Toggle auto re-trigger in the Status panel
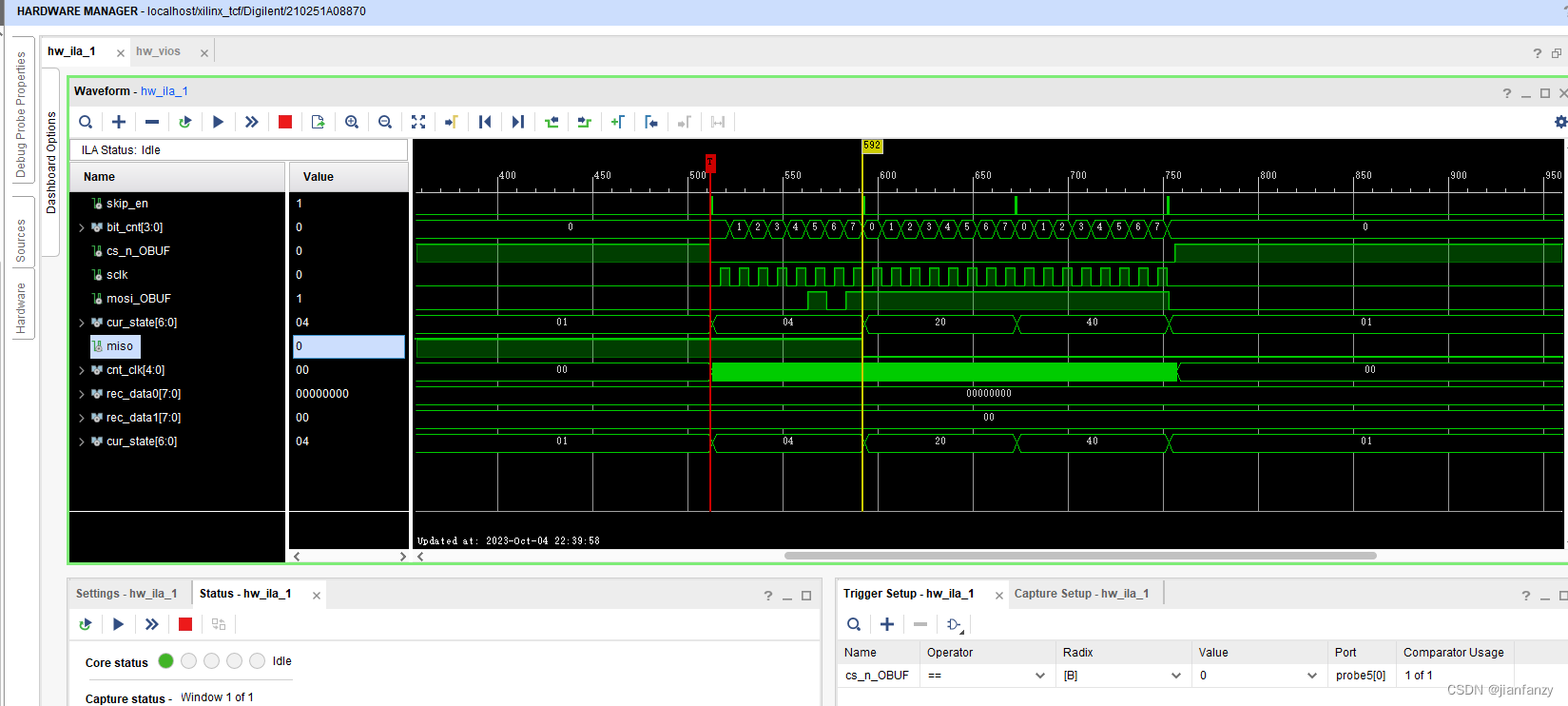 click(x=86, y=624)
